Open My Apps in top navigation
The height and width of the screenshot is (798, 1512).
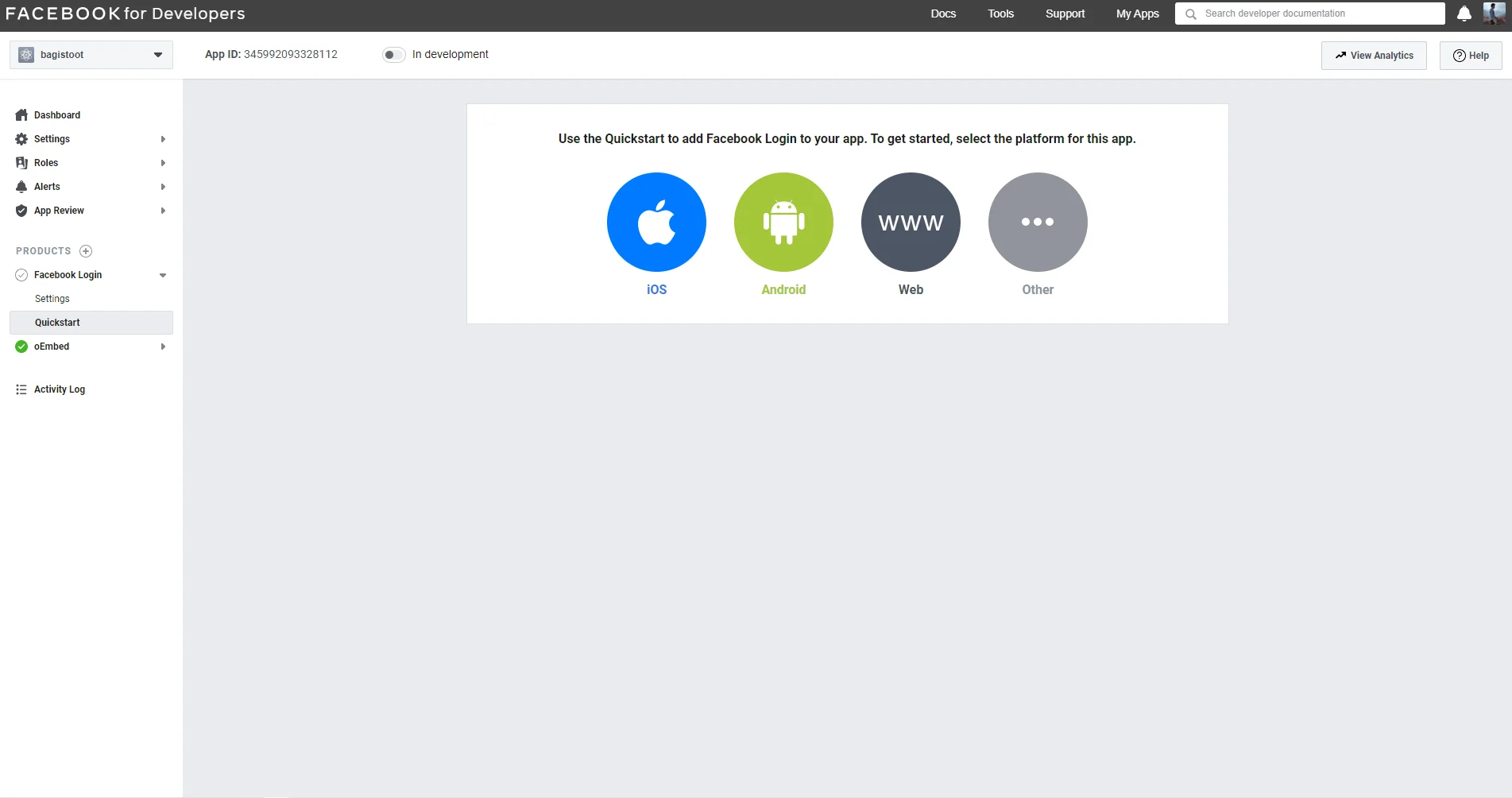click(x=1137, y=14)
